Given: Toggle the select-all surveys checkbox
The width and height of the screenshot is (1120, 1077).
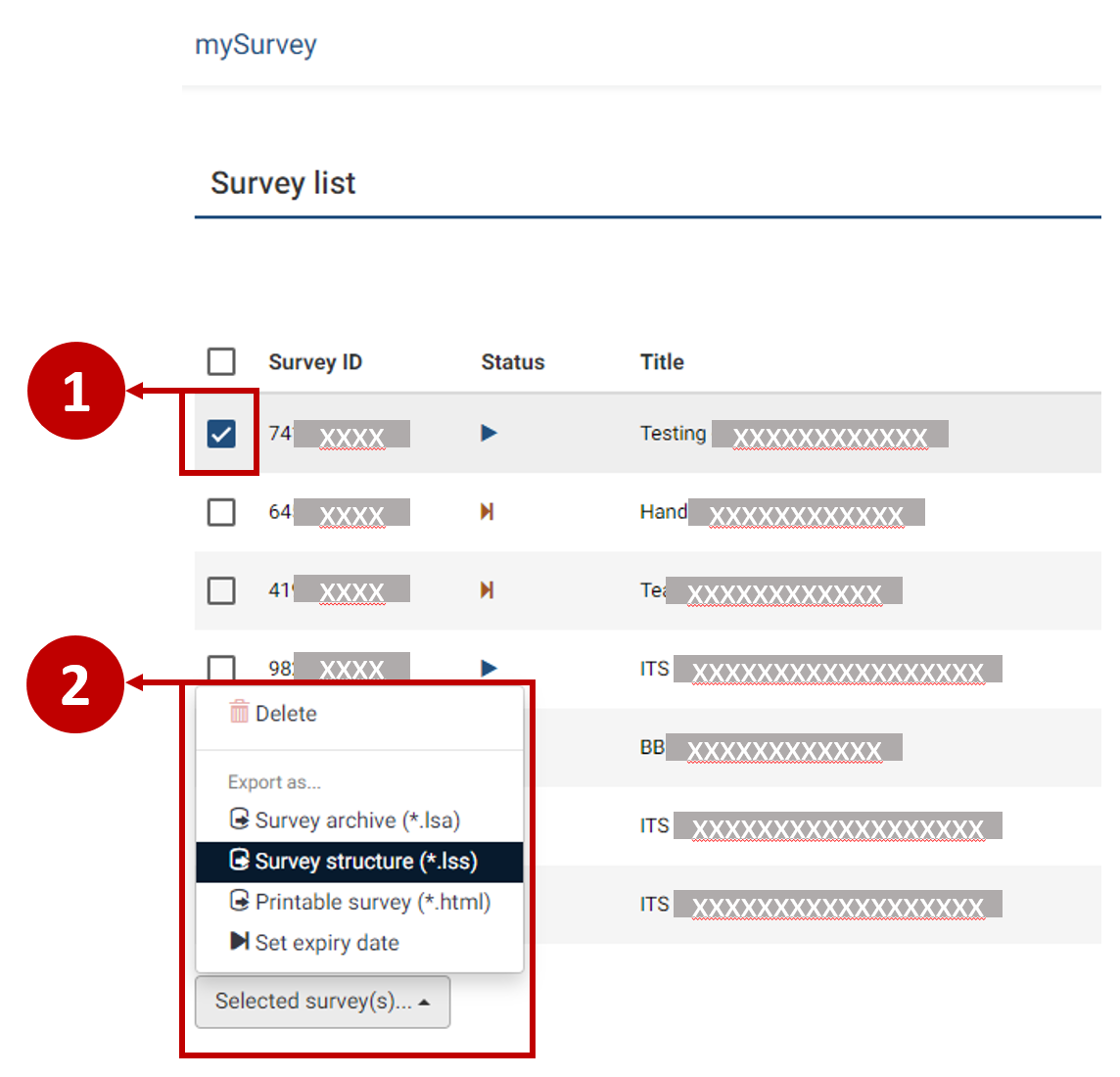Looking at the screenshot, I should pyautogui.click(x=220, y=361).
